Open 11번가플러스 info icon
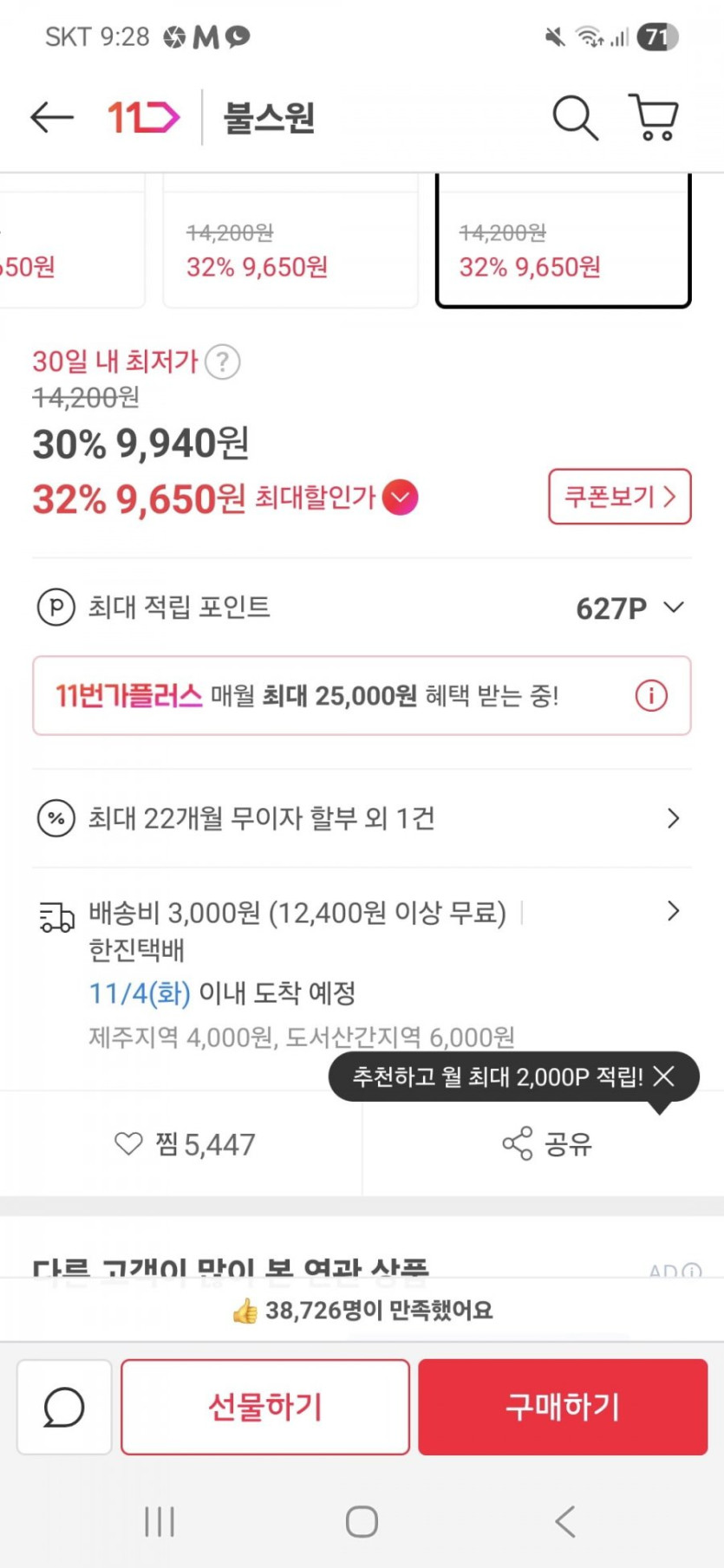Image resolution: width=724 pixels, height=1568 pixels. (x=651, y=695)
